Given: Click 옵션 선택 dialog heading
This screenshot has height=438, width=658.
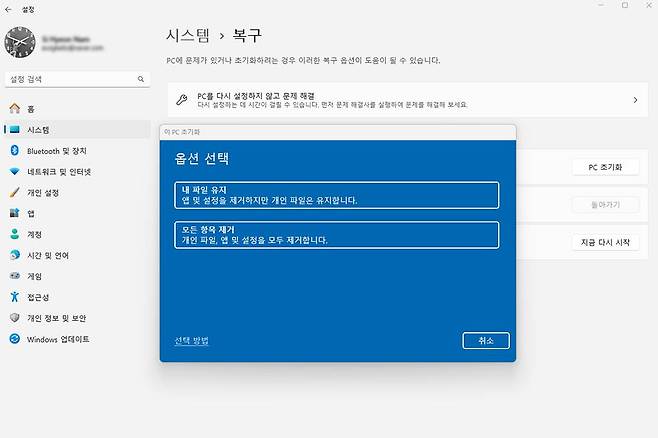Looking at the screenshot, I should pos(202,158).
